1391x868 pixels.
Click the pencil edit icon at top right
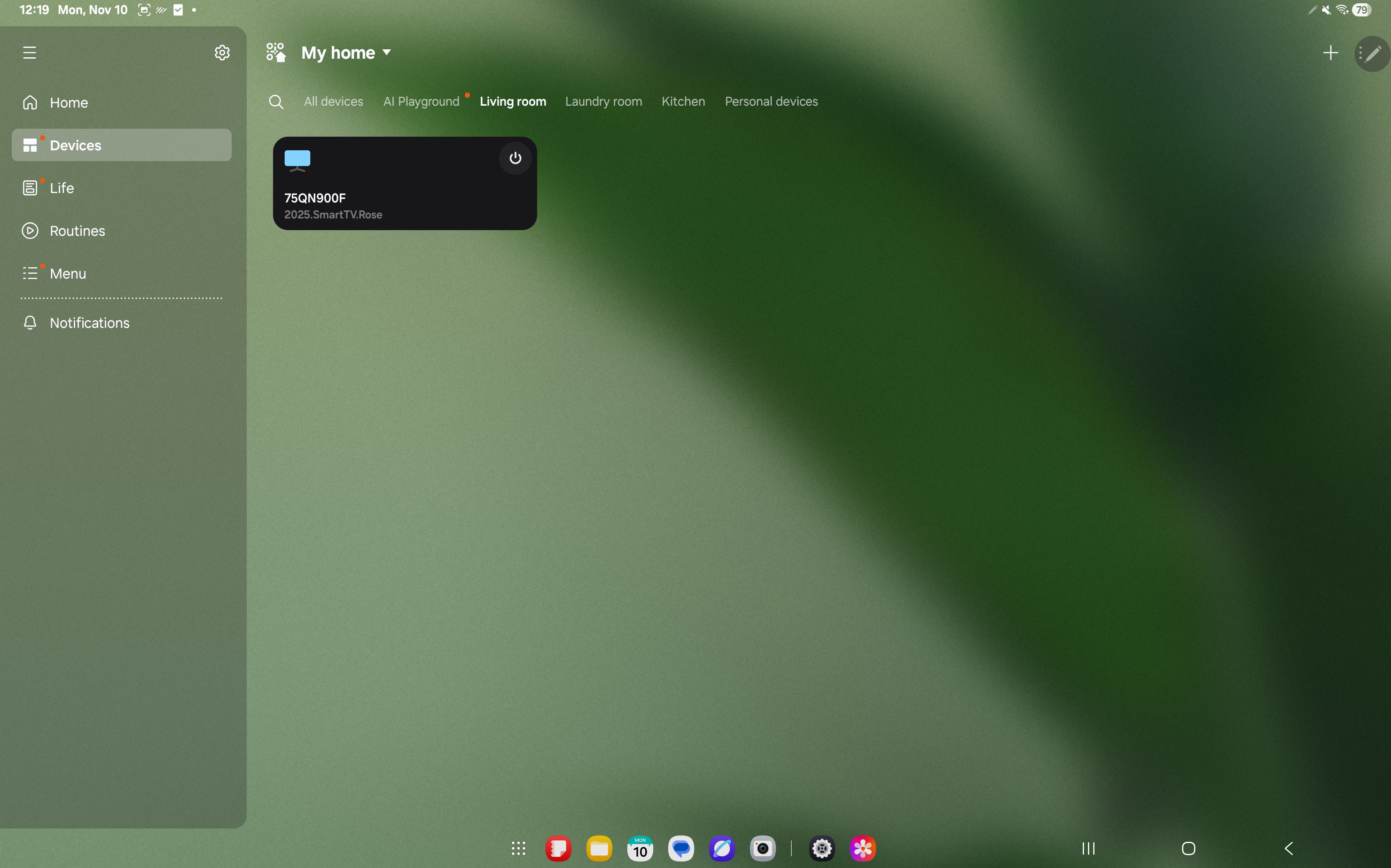click(1373, 54)
